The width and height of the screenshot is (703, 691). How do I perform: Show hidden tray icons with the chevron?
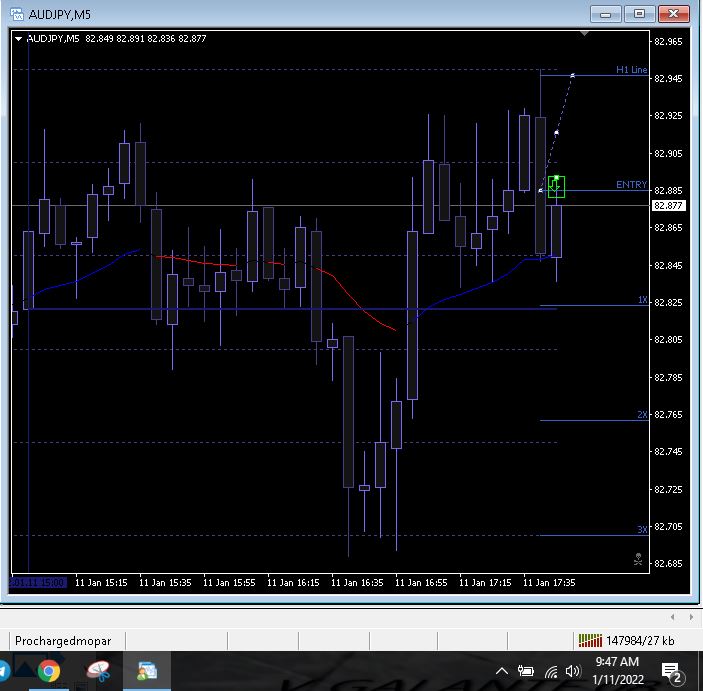pos(502,671)
